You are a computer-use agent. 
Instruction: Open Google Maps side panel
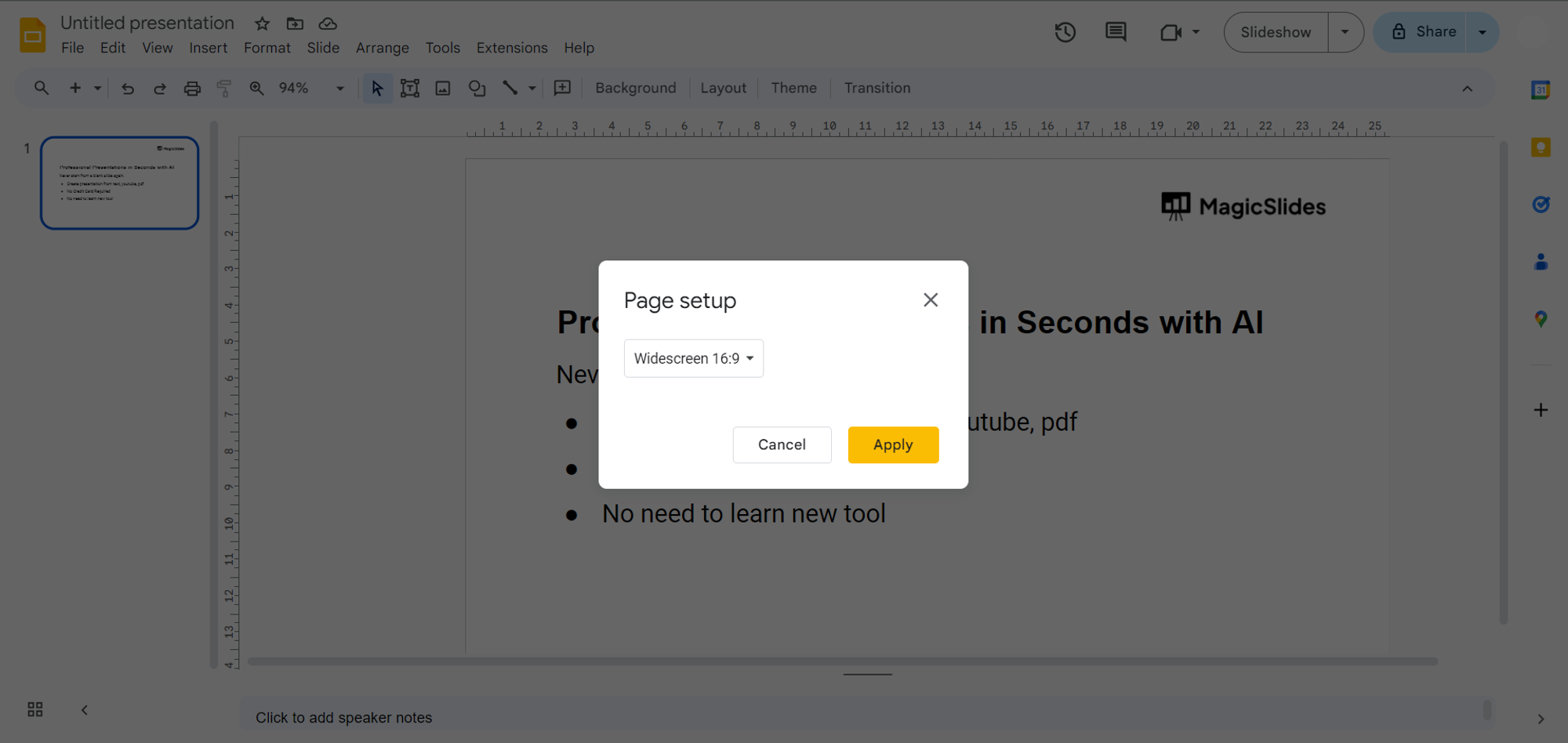pyautogui.click(x=1541, y=319)
